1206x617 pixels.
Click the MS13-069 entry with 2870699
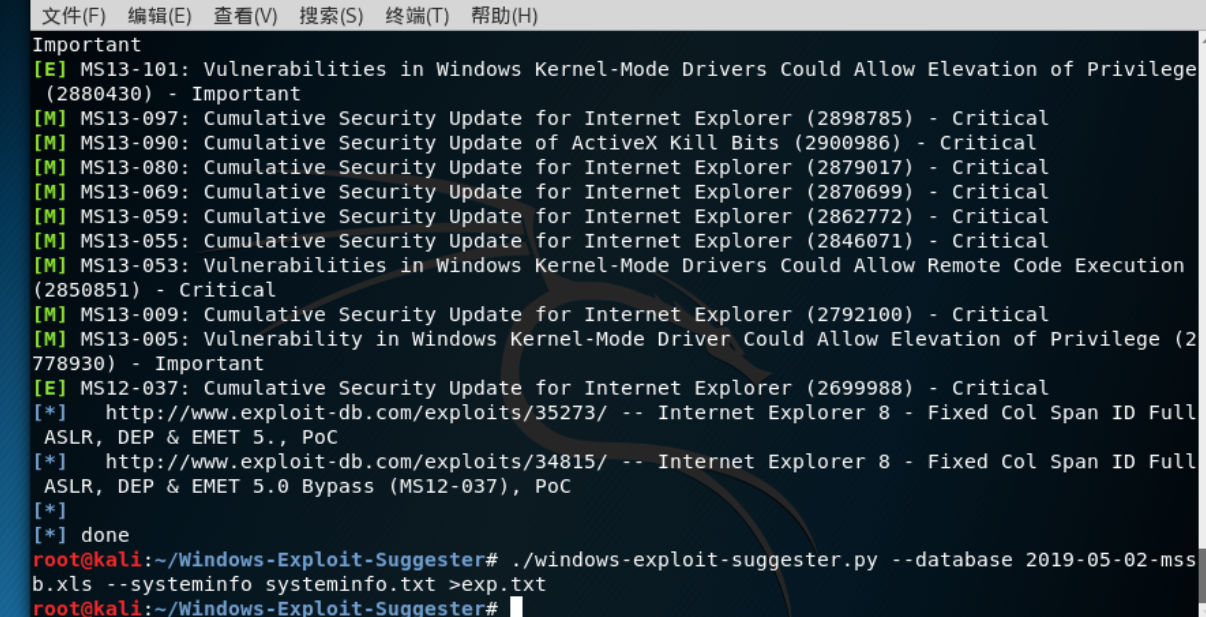pyautogui.click(x=540, y=191)
